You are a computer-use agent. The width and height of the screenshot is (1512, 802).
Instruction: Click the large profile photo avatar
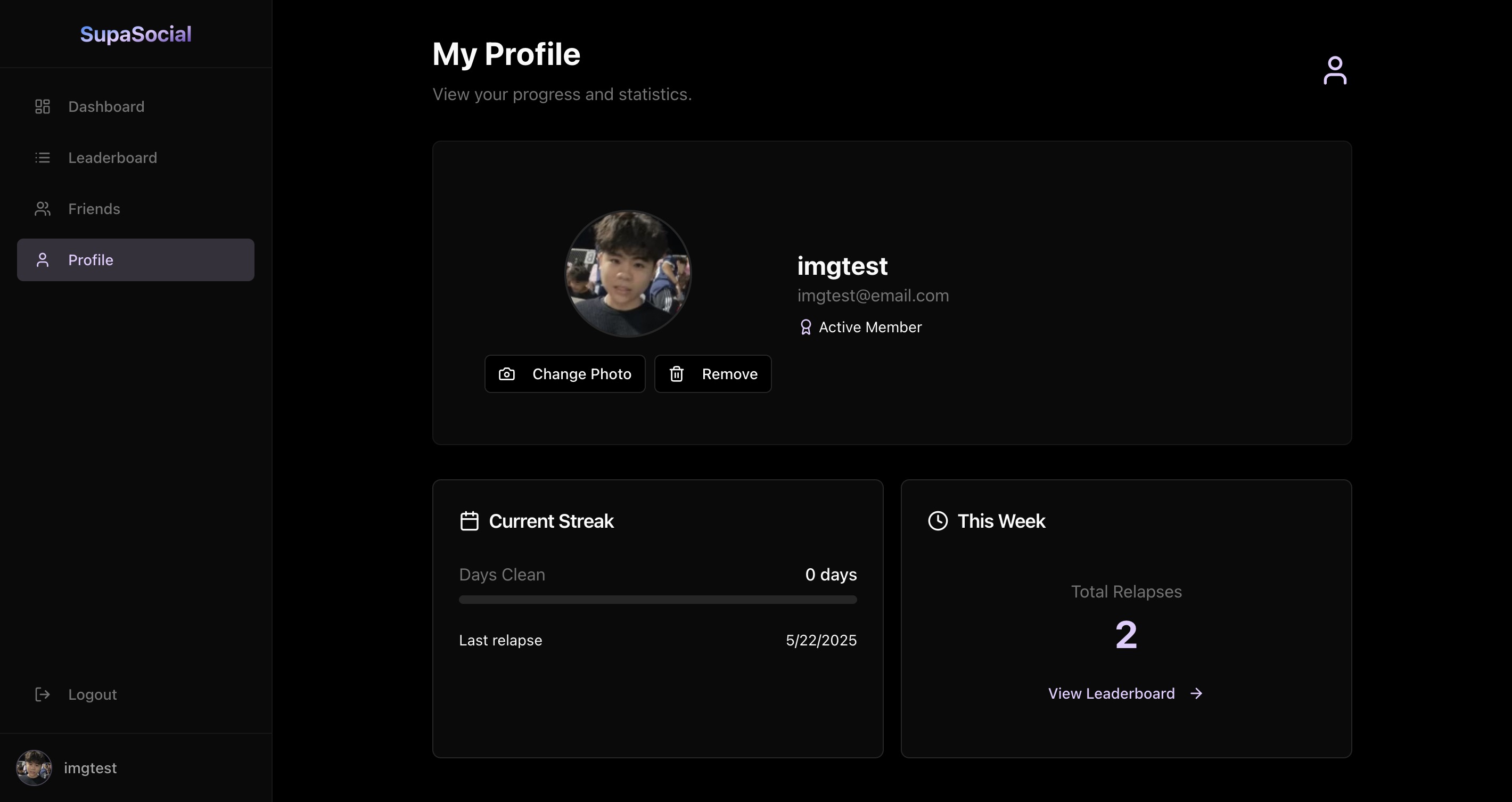[628, 274]
